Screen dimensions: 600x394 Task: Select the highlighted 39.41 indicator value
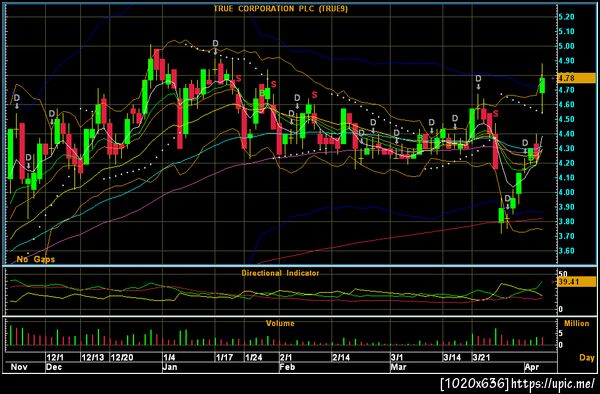tap(576, 282)
